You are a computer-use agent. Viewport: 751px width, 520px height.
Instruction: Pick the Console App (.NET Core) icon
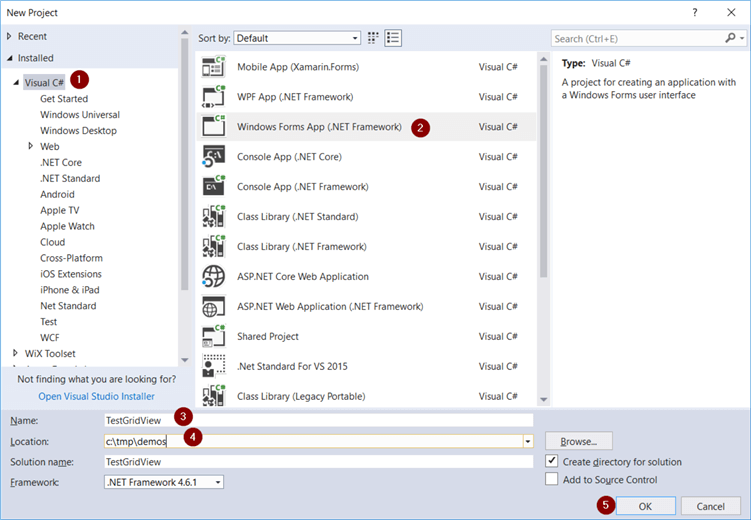213,157
